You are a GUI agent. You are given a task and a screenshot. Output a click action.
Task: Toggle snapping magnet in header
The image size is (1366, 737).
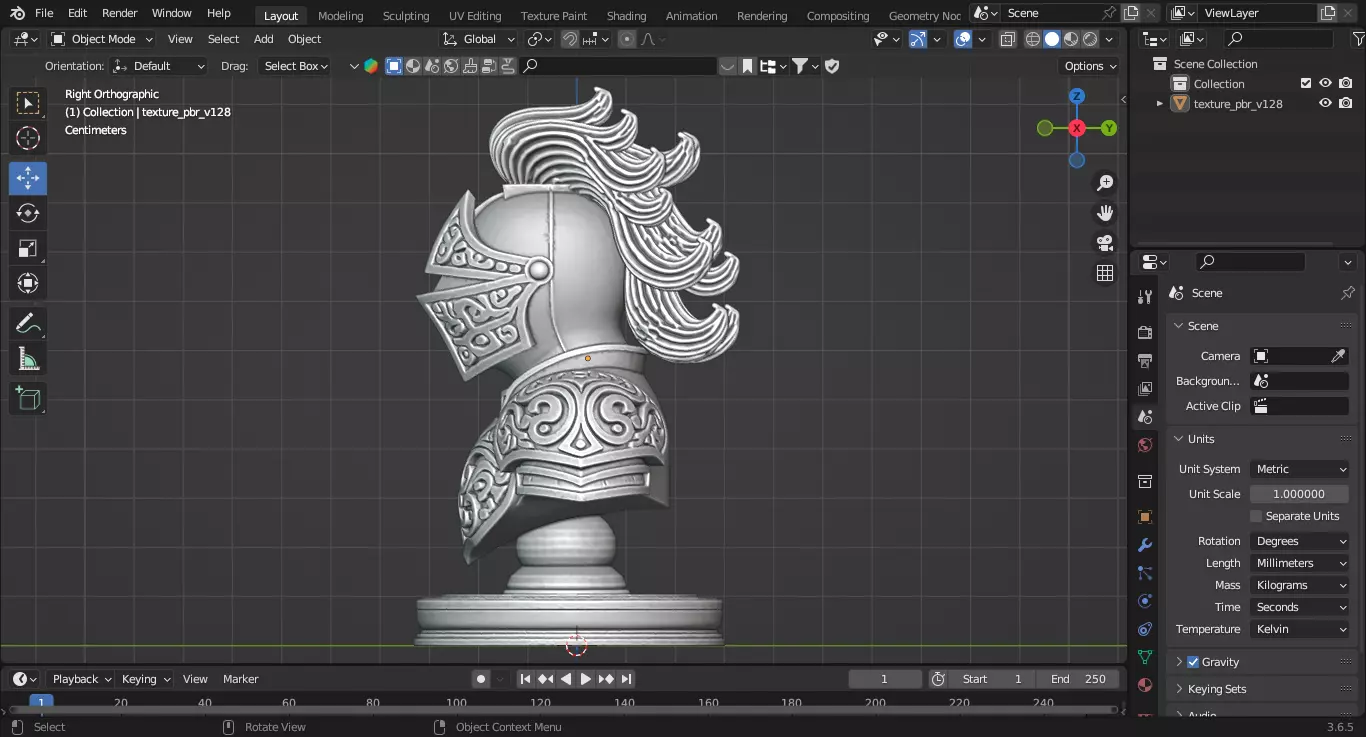(x=569, y=39)
